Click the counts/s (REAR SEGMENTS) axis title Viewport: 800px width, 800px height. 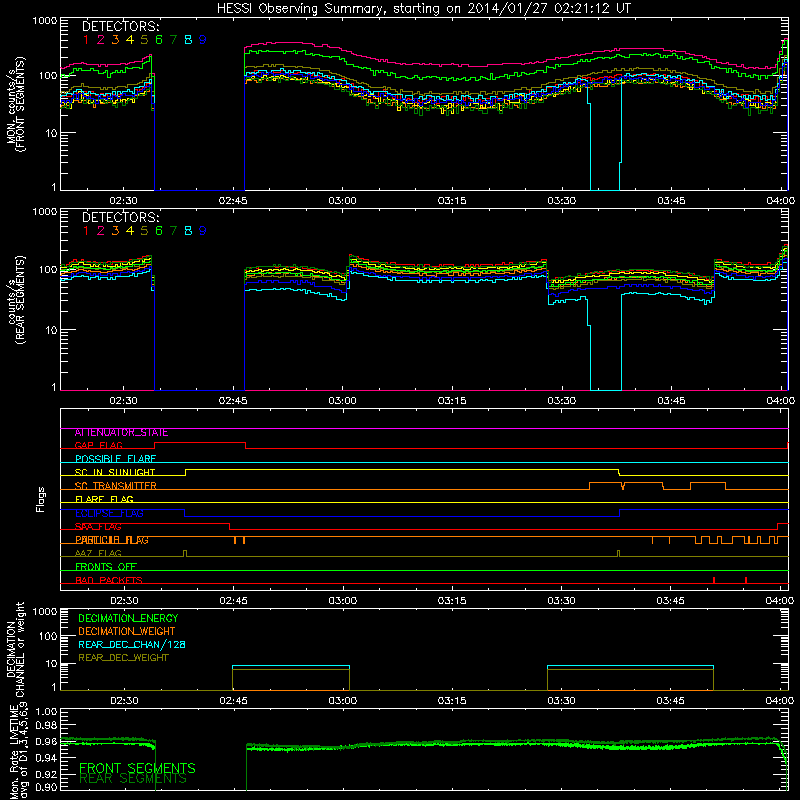pyautogui.click(x=15, y=299)
